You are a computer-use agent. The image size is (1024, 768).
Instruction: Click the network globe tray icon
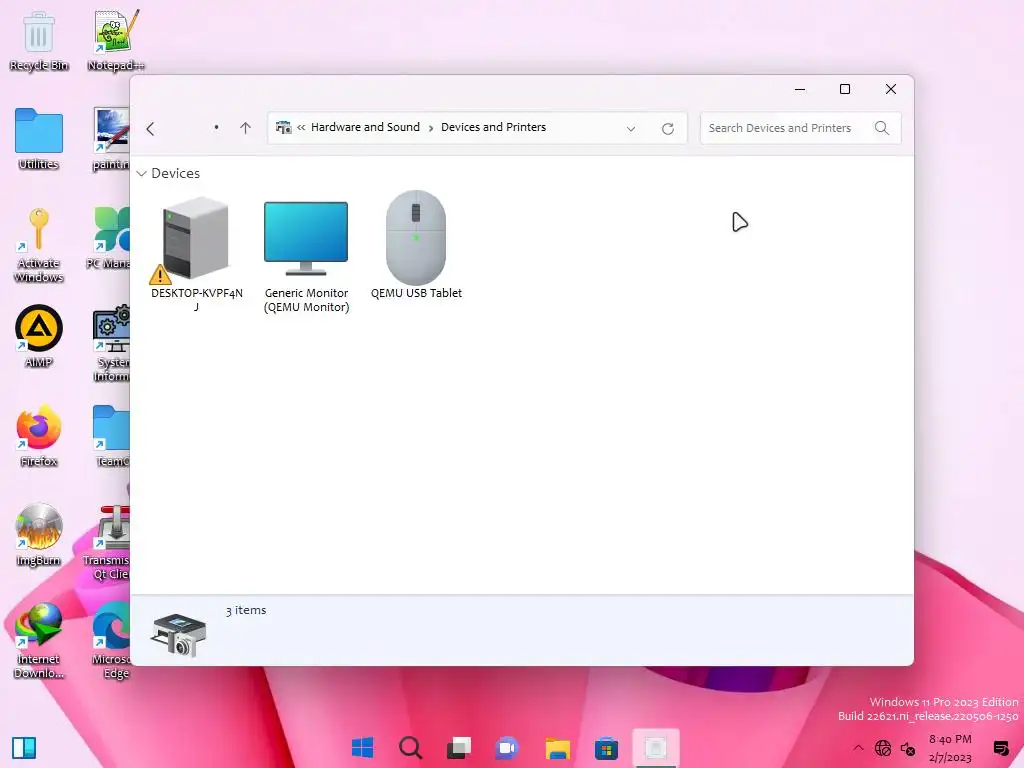pyautogui.click(x=883, y=748)
